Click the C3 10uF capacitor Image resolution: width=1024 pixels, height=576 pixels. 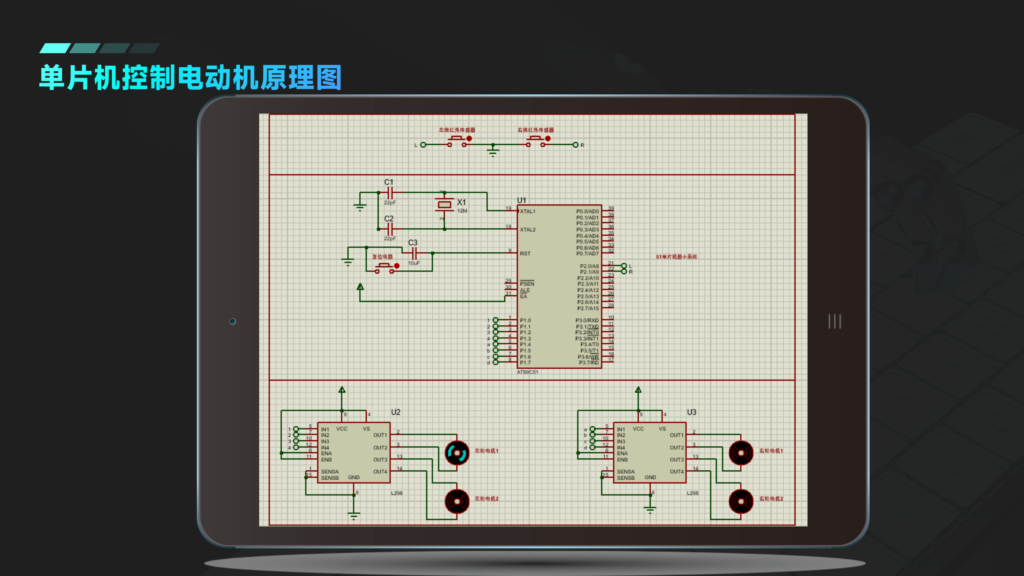tap(412, 252)
